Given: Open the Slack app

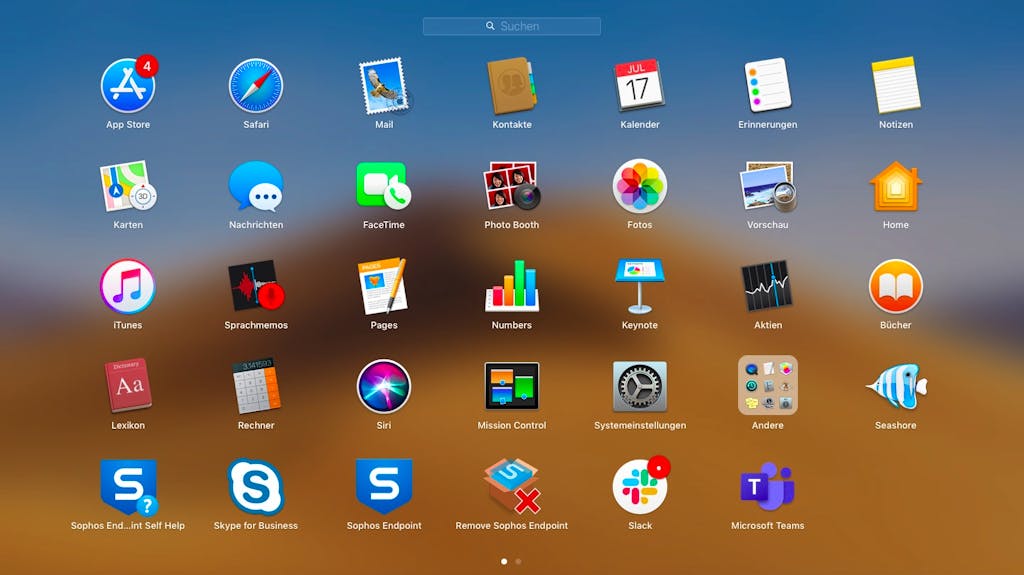Looking at the screenshot, I should pos(640,487).
